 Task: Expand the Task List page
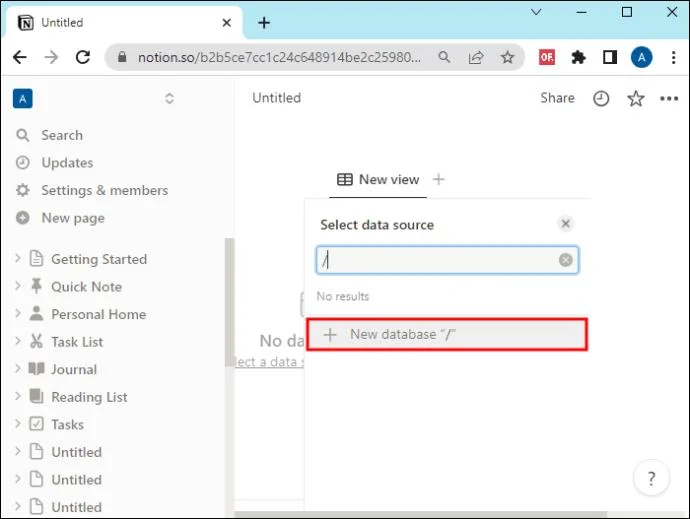(18, 341)
